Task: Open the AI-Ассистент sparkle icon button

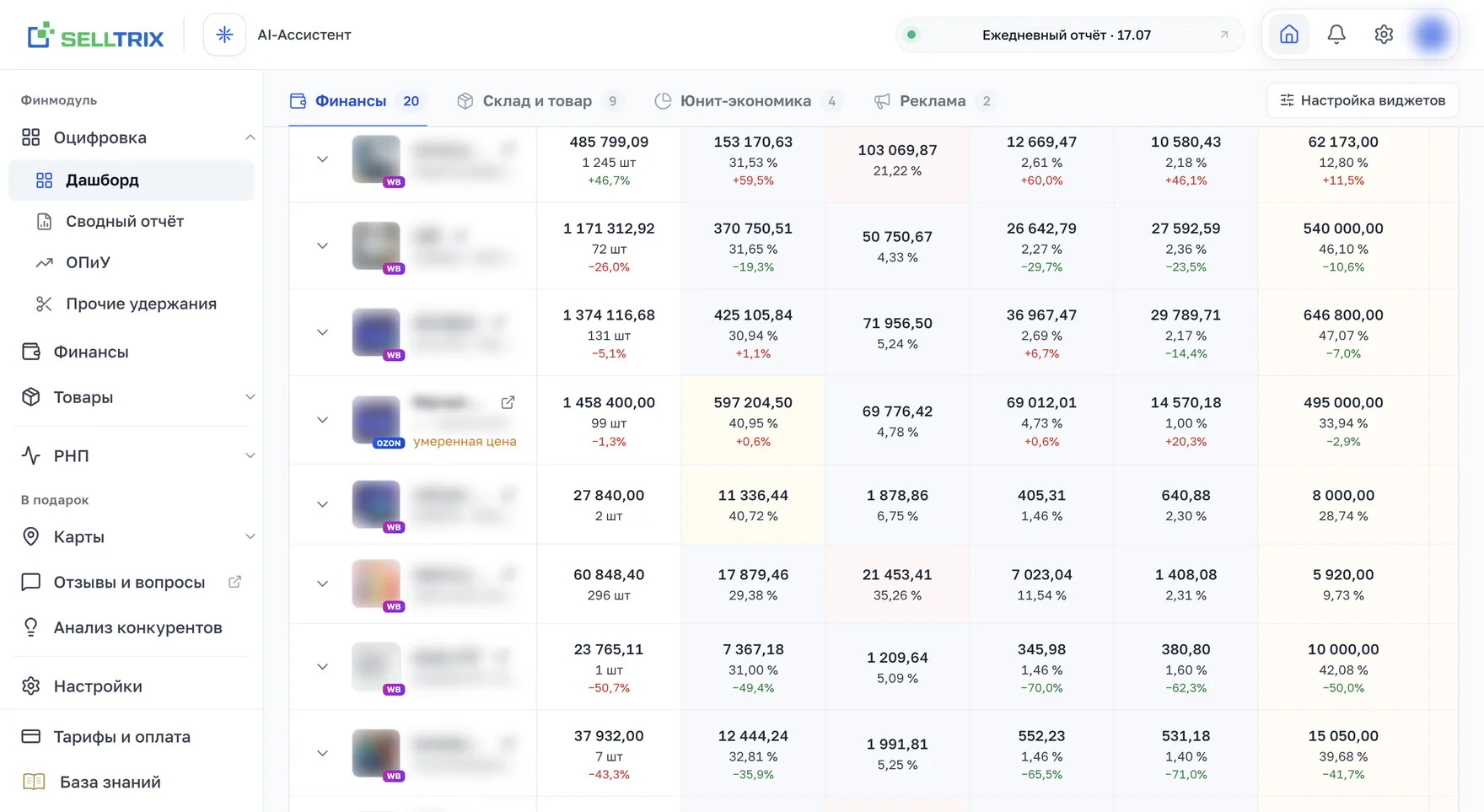Action: [x=224, y=35]
